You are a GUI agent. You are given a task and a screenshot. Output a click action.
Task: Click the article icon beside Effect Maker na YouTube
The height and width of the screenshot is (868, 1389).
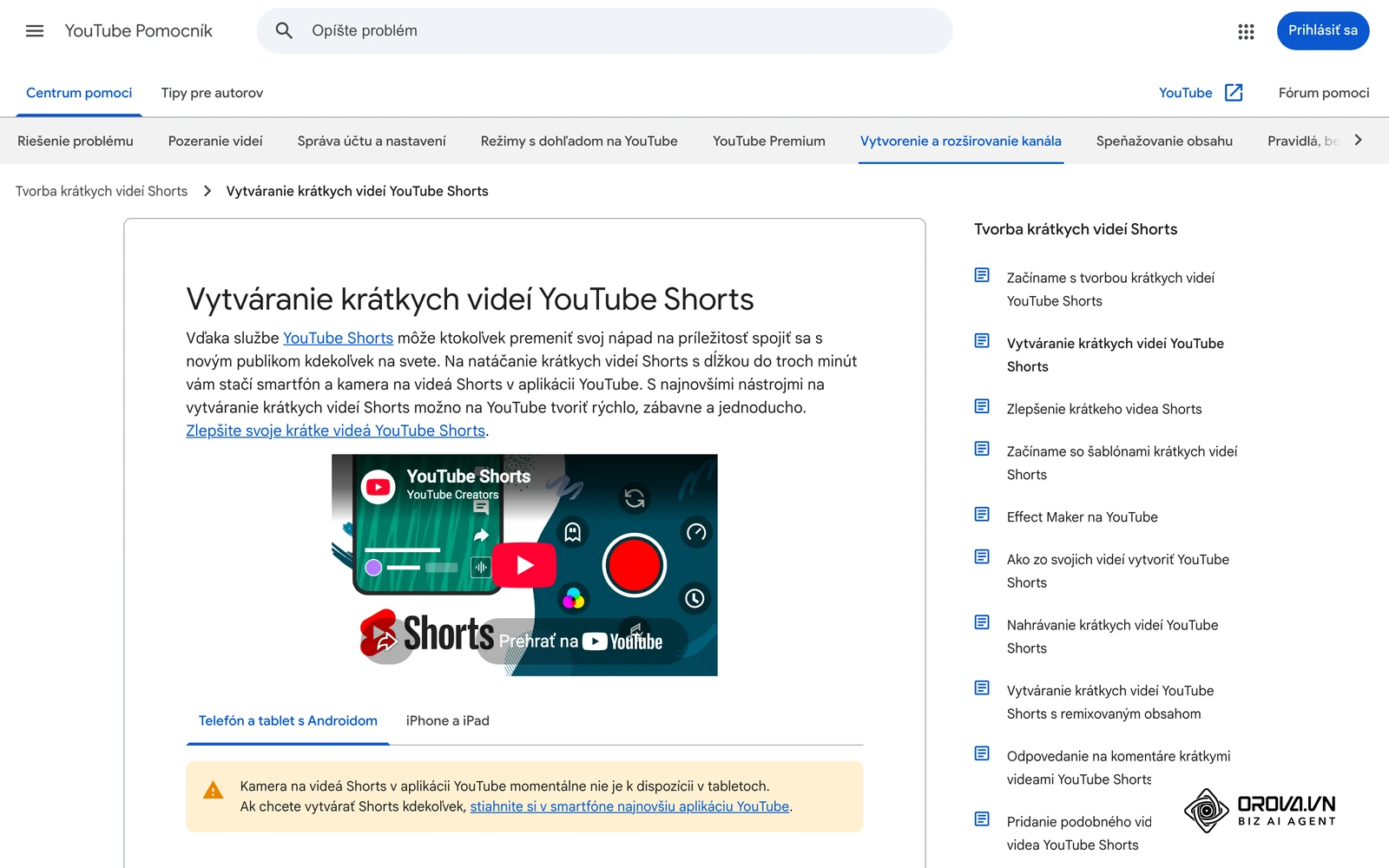pos(982,515)
